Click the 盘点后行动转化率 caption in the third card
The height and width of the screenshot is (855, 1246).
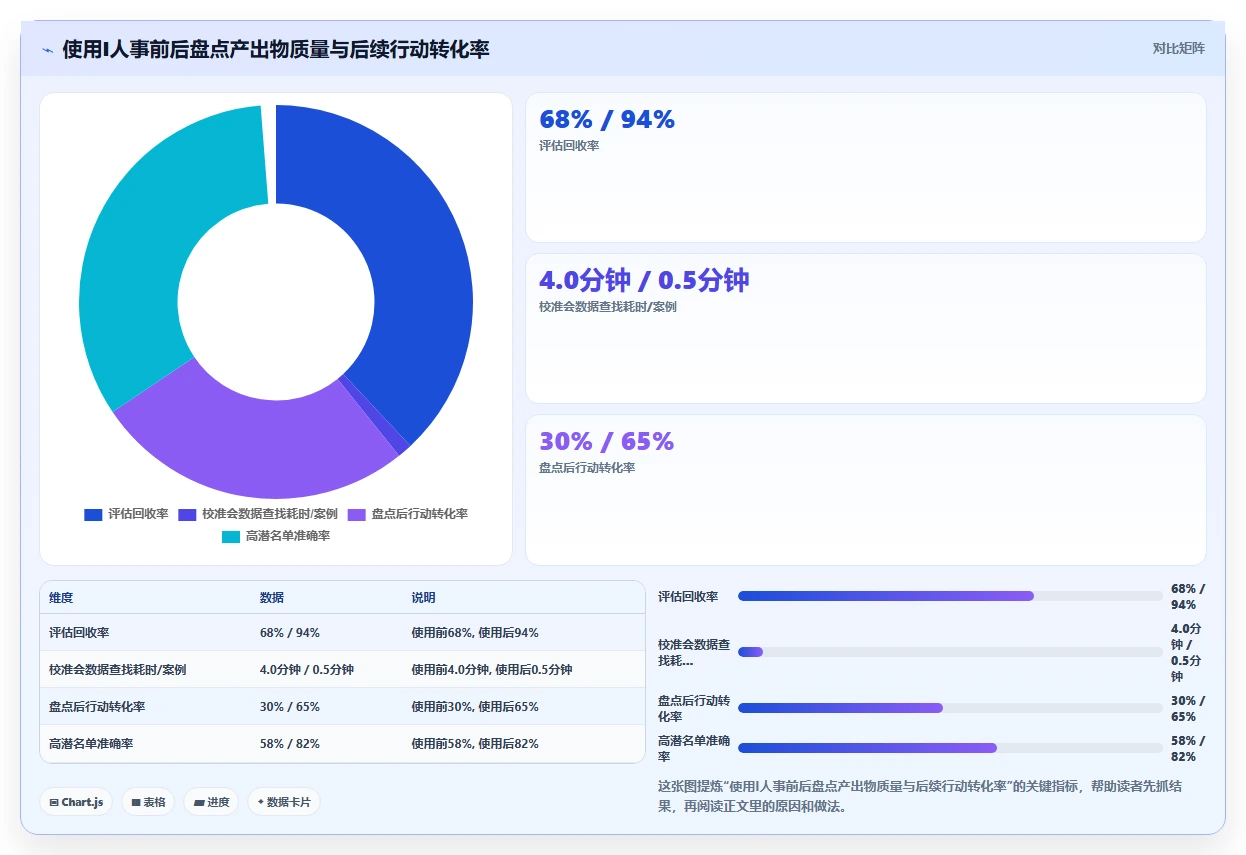click(x=587, y=468)
